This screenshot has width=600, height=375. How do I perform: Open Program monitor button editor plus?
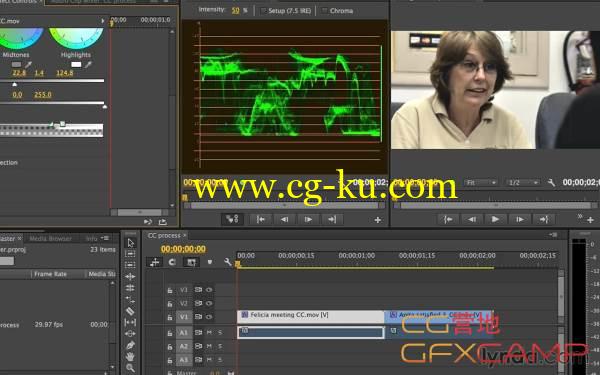(590, 220)
